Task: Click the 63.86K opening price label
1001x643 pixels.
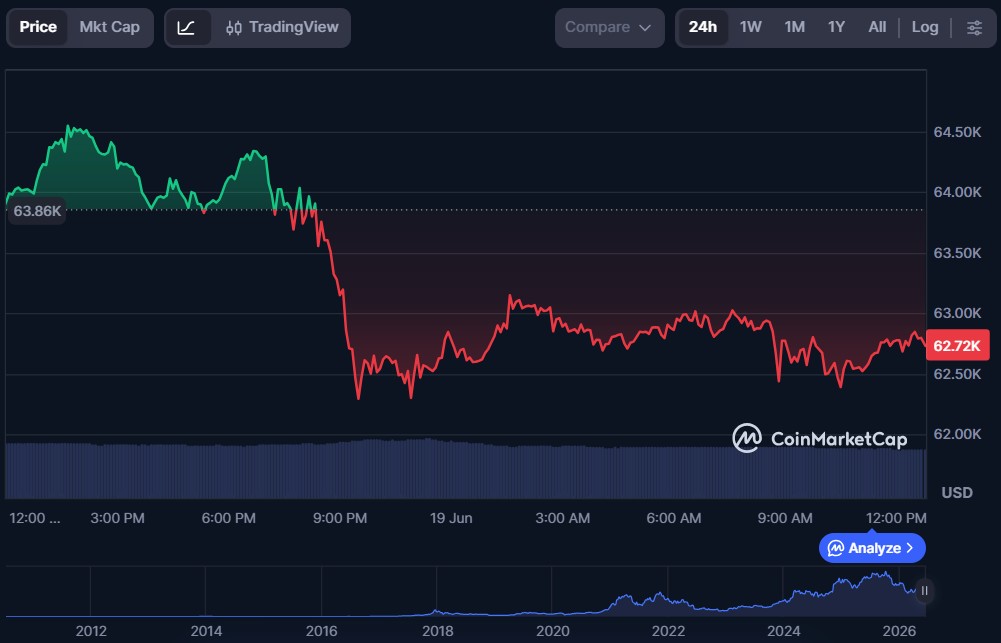Action: [37, 211]
